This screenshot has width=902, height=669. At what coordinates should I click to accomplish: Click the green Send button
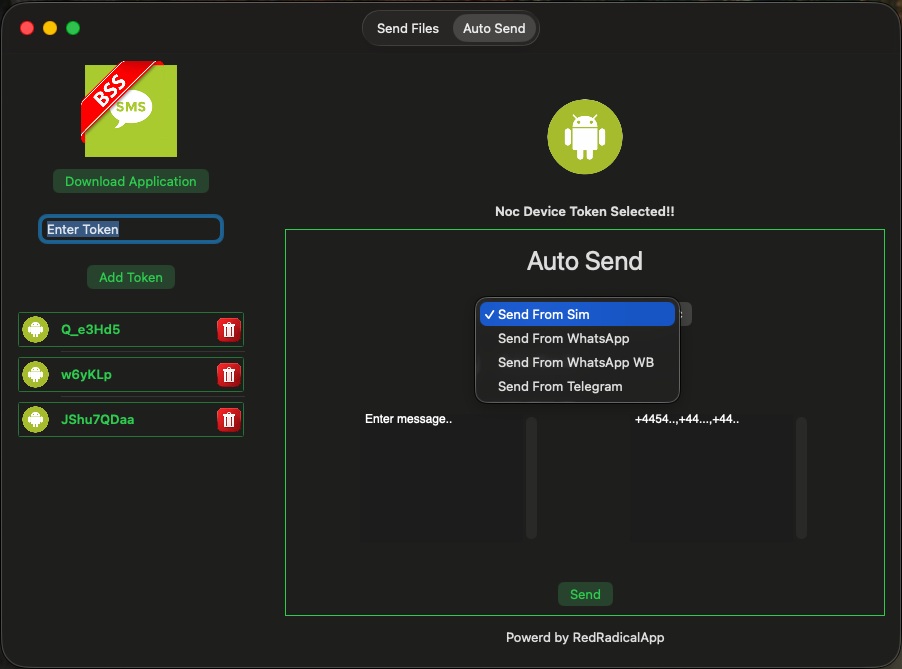coord(585,594)
